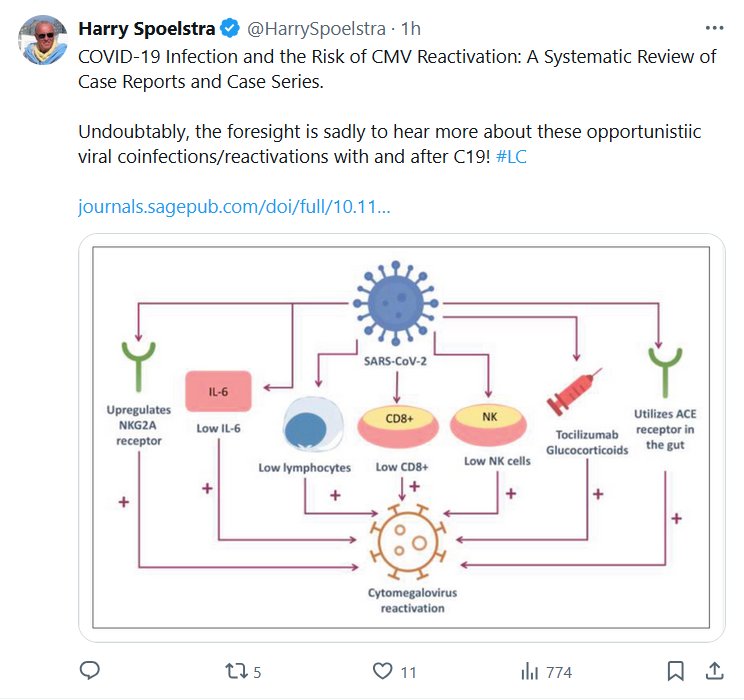
Task: Expand the CMV reactivation diagram image
Action: tap(400, 437)
